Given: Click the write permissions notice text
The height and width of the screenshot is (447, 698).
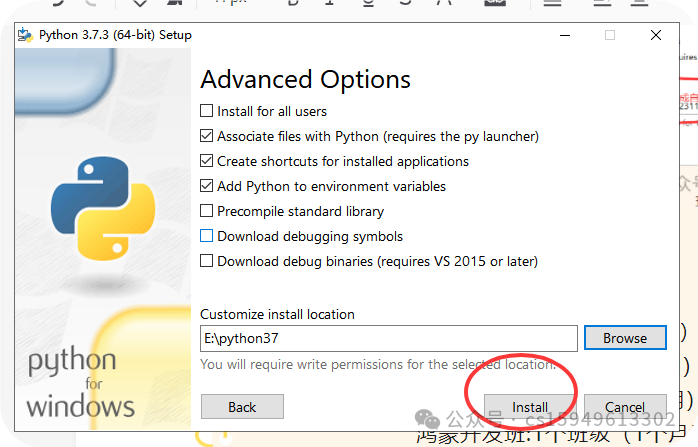Looking at the screenshot, I should (378, 365).
